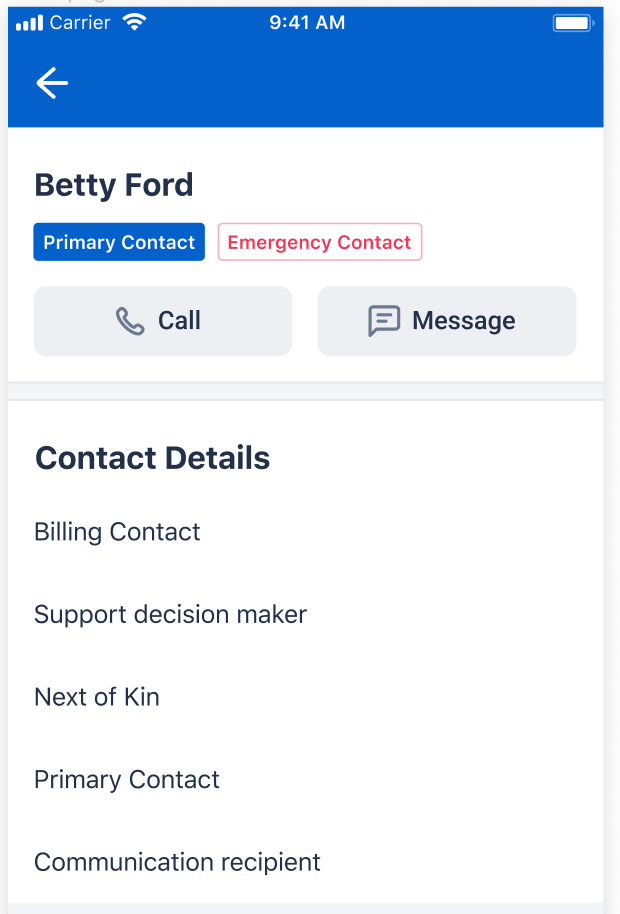
Task: Tap the message bubble icon
Action: pos(384,321)
